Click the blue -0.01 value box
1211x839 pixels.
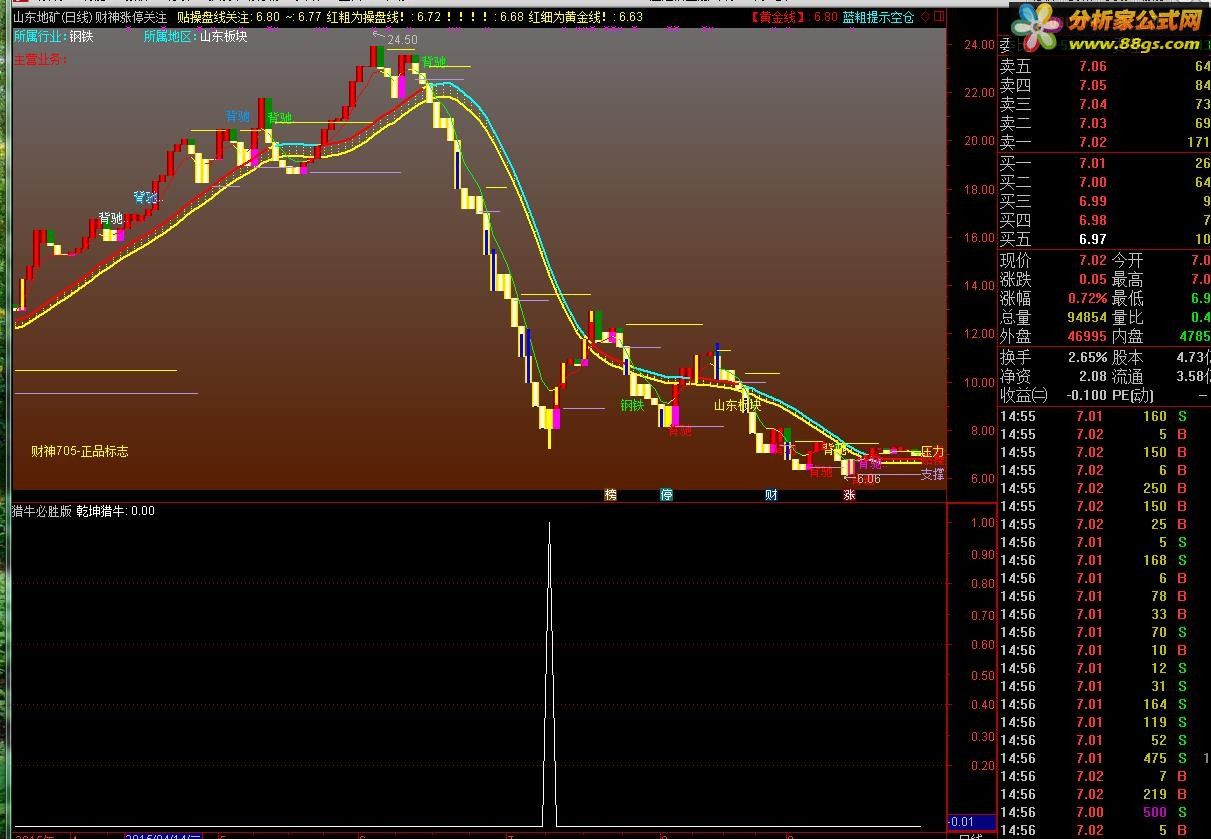[x=970, y=822]
